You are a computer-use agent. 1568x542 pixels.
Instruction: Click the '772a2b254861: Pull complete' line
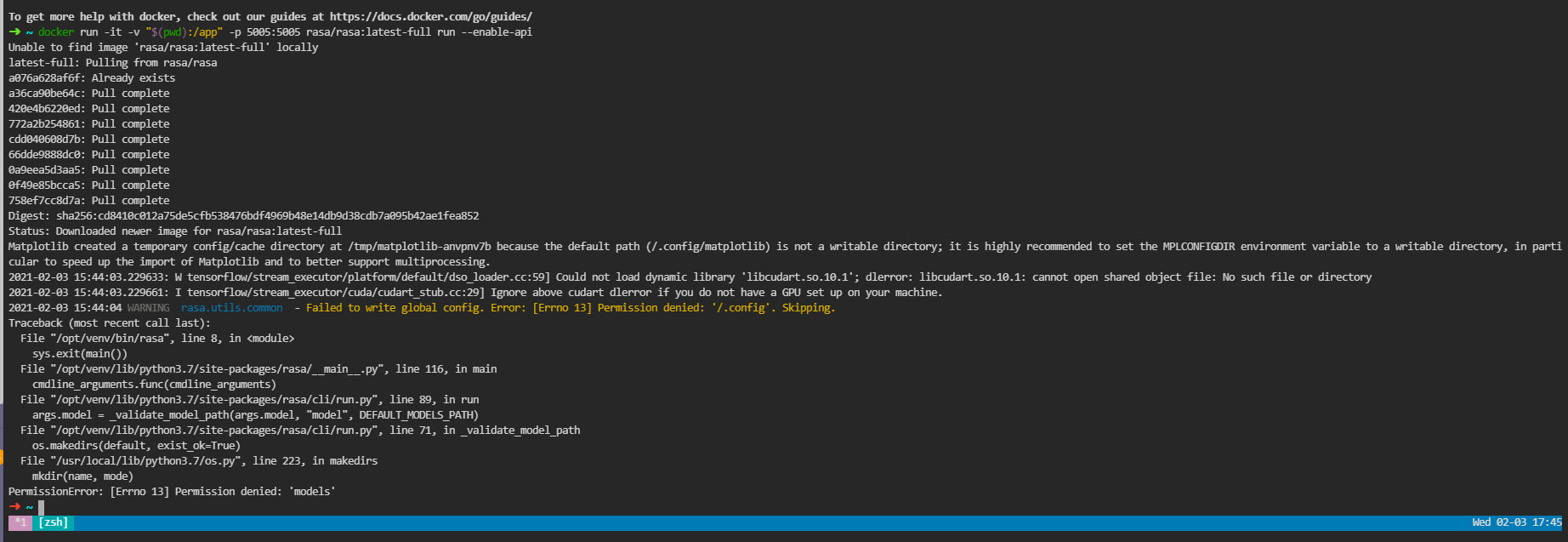[x=89, y=123]
